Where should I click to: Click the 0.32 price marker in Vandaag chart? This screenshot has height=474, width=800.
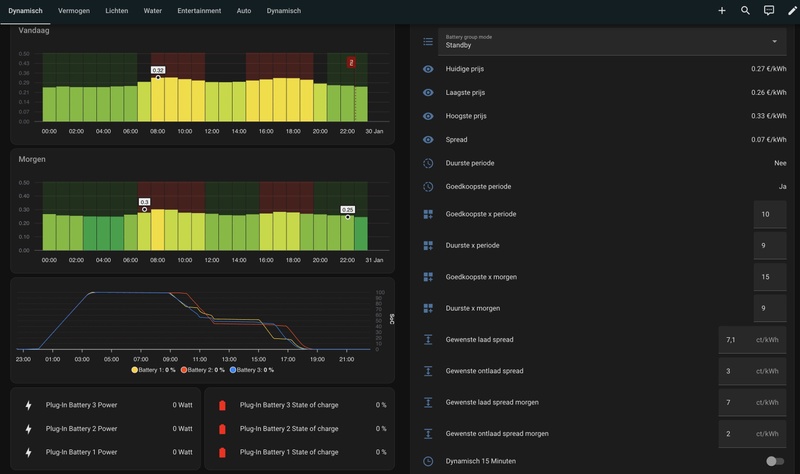(x=158, y=71)
